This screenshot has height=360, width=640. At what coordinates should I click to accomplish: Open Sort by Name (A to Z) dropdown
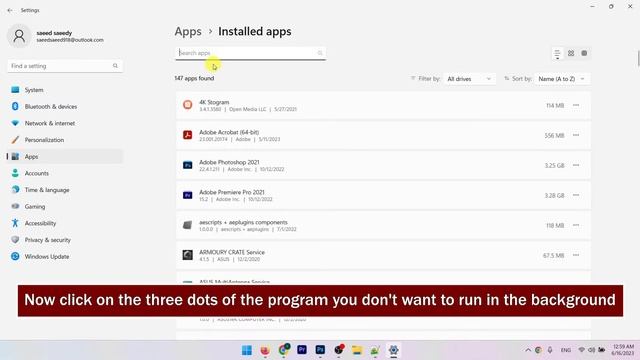point(562,79)
